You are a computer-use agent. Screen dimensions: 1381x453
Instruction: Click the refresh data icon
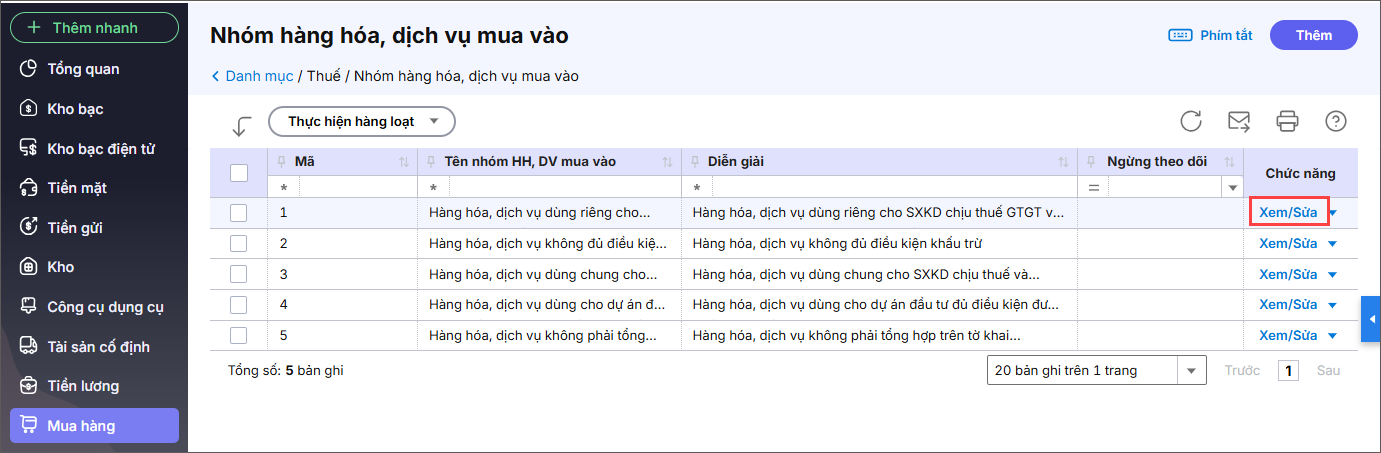tap(1190, 121)
